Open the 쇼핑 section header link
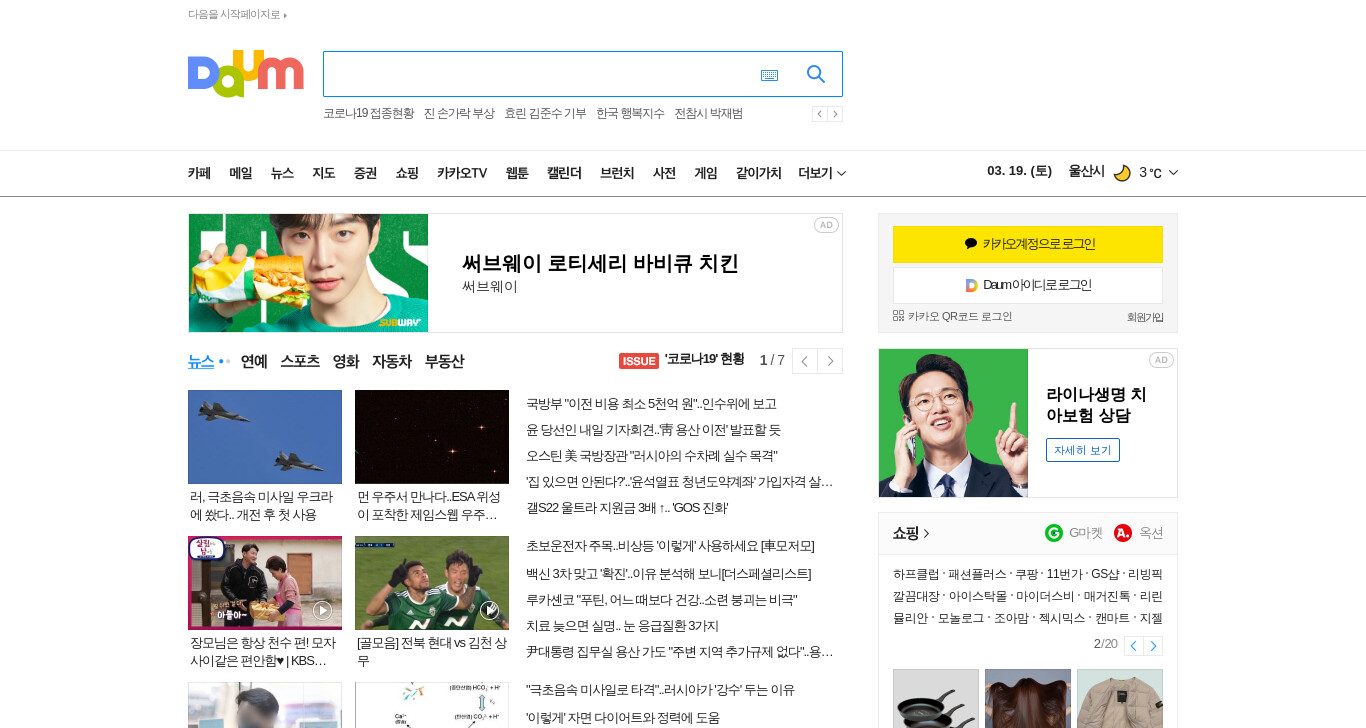This screenshot has height=728, width=1366. 912,533
